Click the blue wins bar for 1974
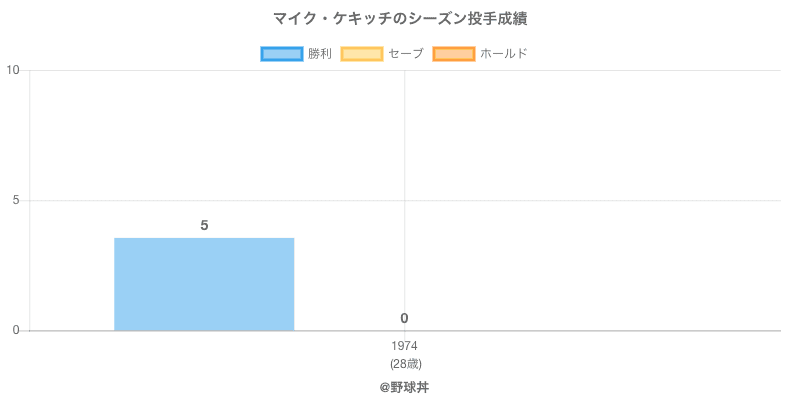The width and height of the screenshot is (800, 400). point(204,285)
